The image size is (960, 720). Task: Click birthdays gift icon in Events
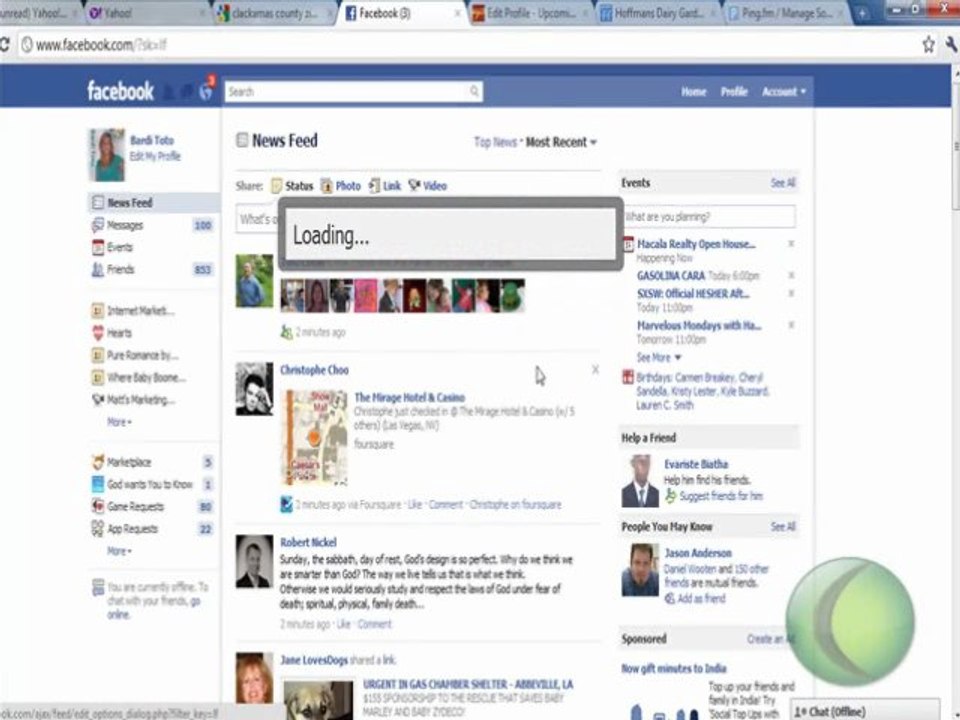[x=628, y=377]
